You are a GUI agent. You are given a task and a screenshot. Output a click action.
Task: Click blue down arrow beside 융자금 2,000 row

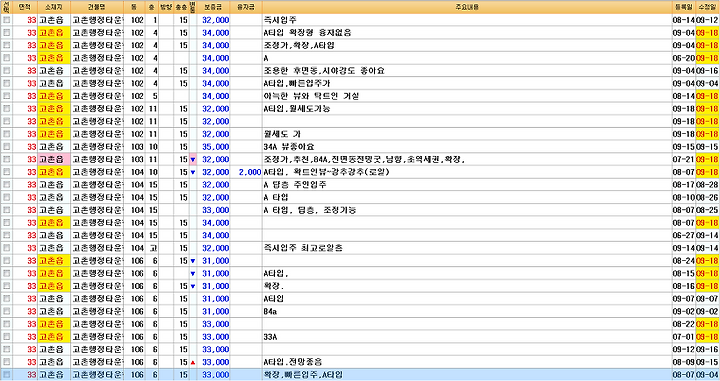point(193,172)
